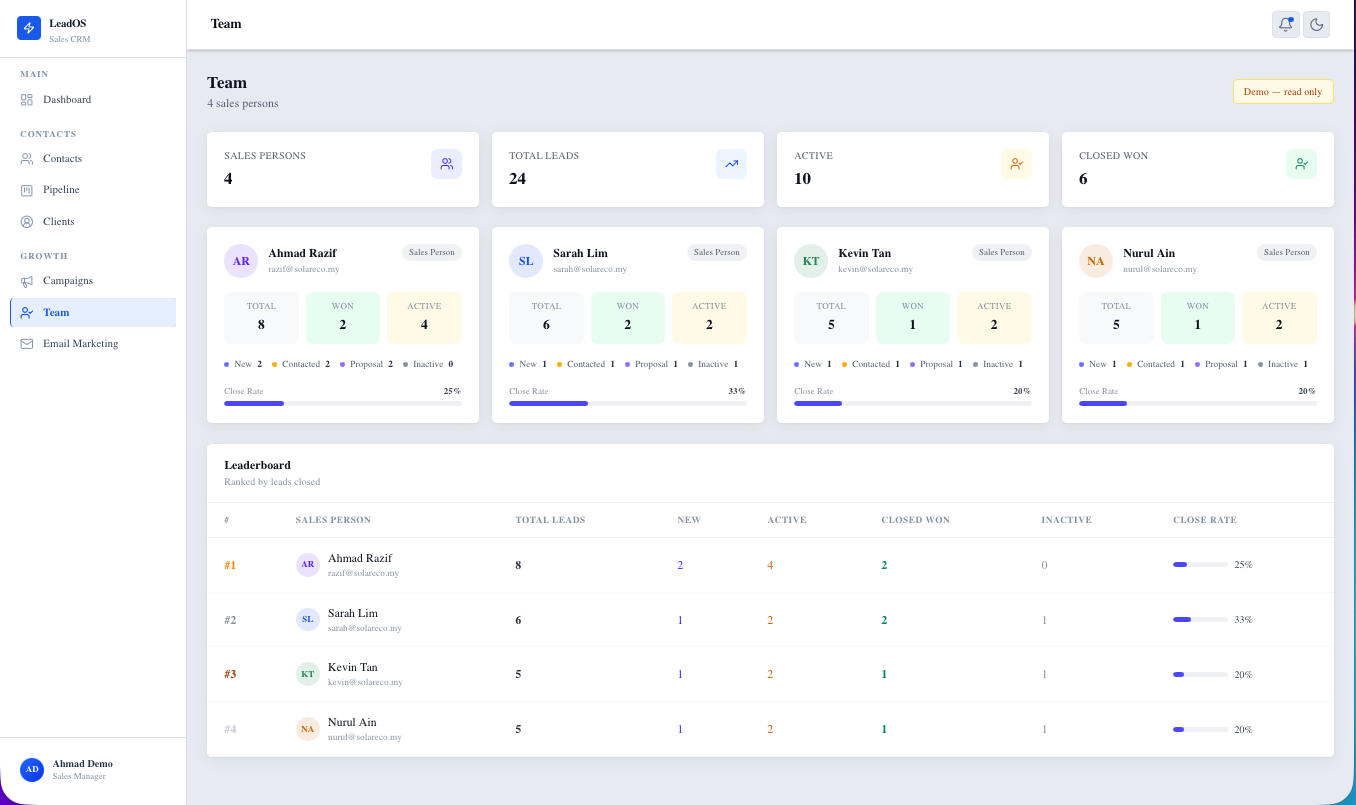
Task: Open Dashboard from the sidebar
Action: click(x=66, y=100)
